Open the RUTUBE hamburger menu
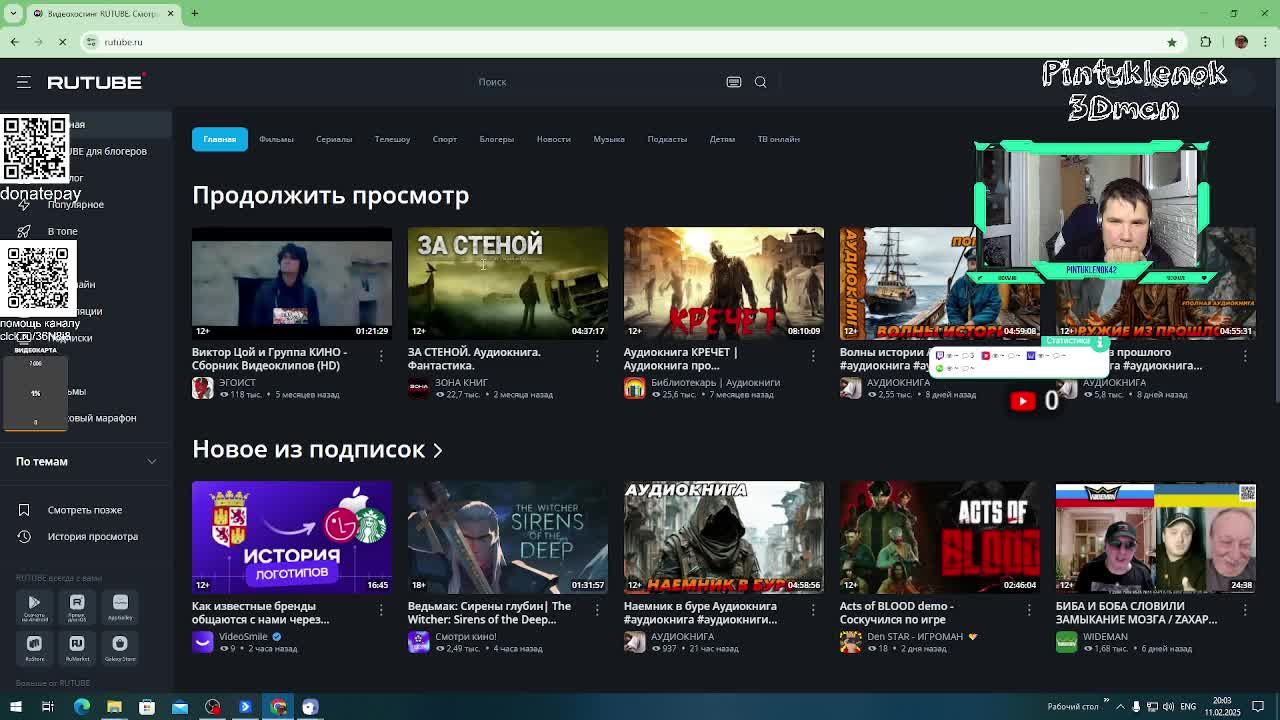1280x720 pixels. [24, 82]
